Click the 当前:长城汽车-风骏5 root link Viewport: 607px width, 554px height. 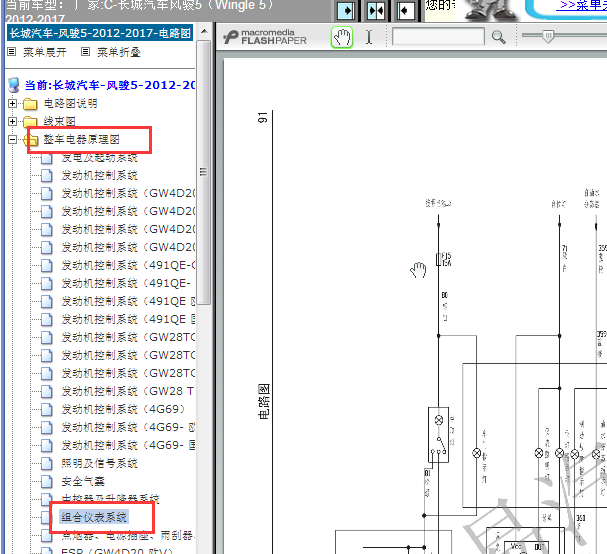pyautogui.click(x=110, y=85)
